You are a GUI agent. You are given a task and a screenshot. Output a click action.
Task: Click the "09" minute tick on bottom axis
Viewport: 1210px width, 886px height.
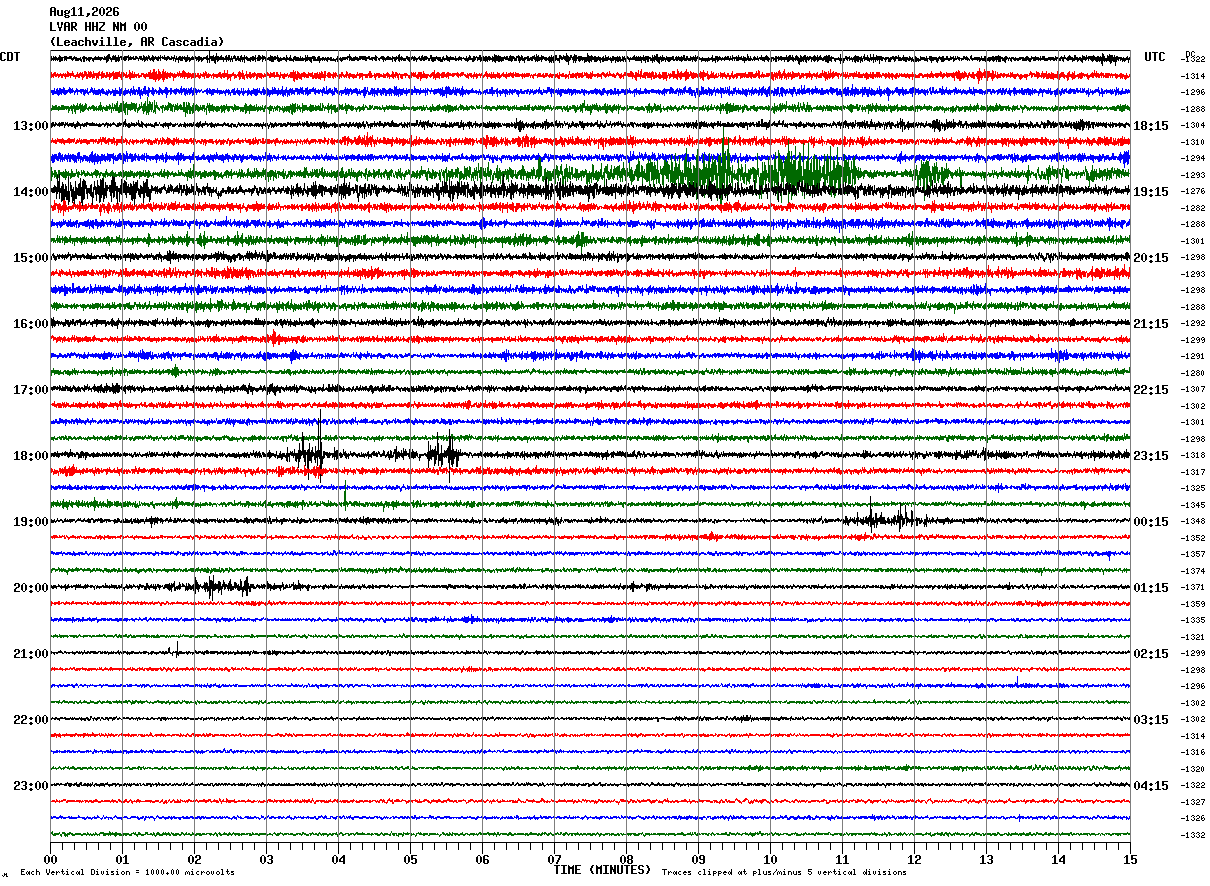coord(698,859)
